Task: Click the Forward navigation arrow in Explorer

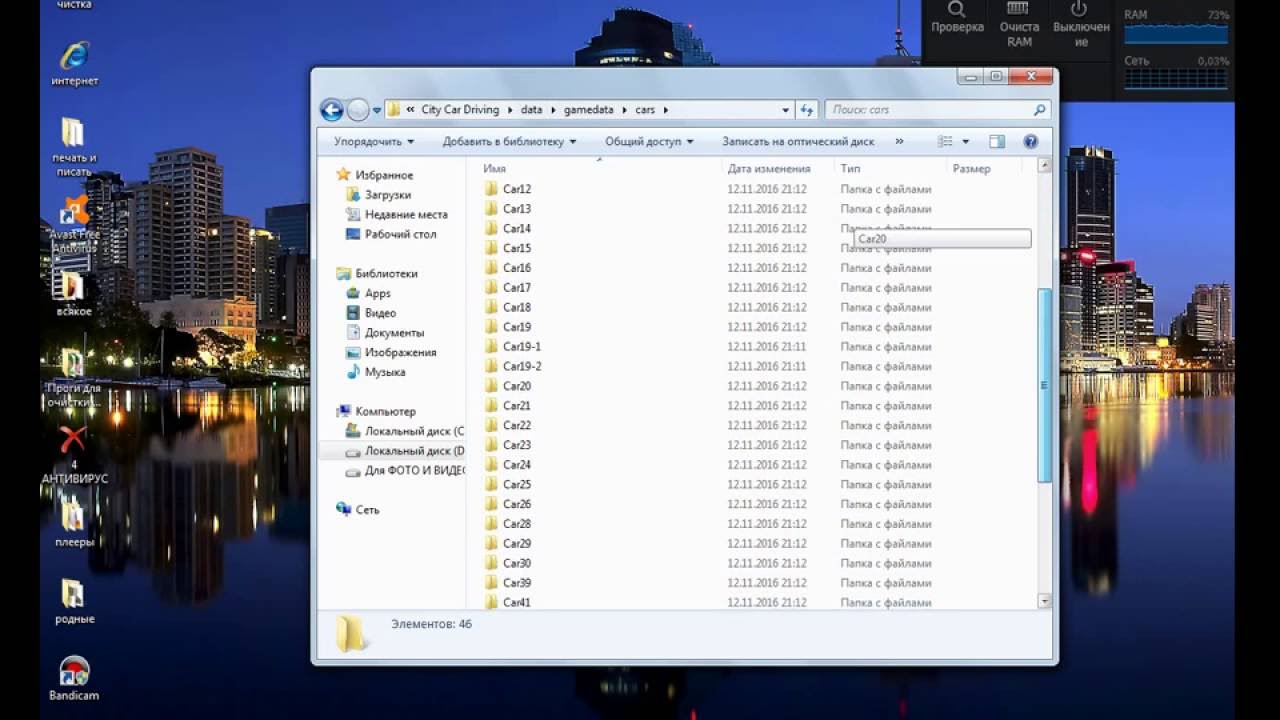Action: pyautogui.click(x=358, y=110)
